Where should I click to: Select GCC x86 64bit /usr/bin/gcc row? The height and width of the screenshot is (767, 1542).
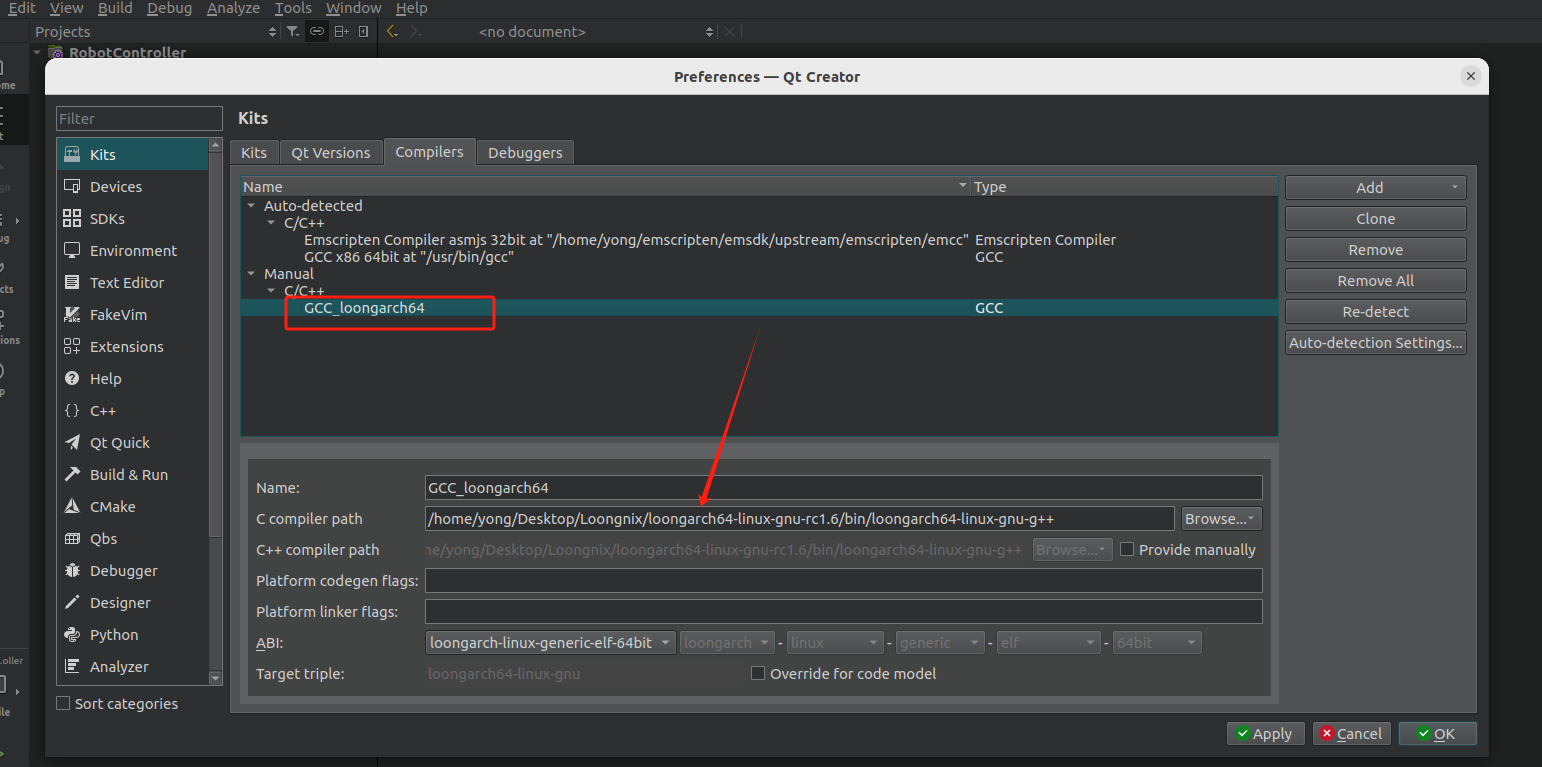point(759,257)
